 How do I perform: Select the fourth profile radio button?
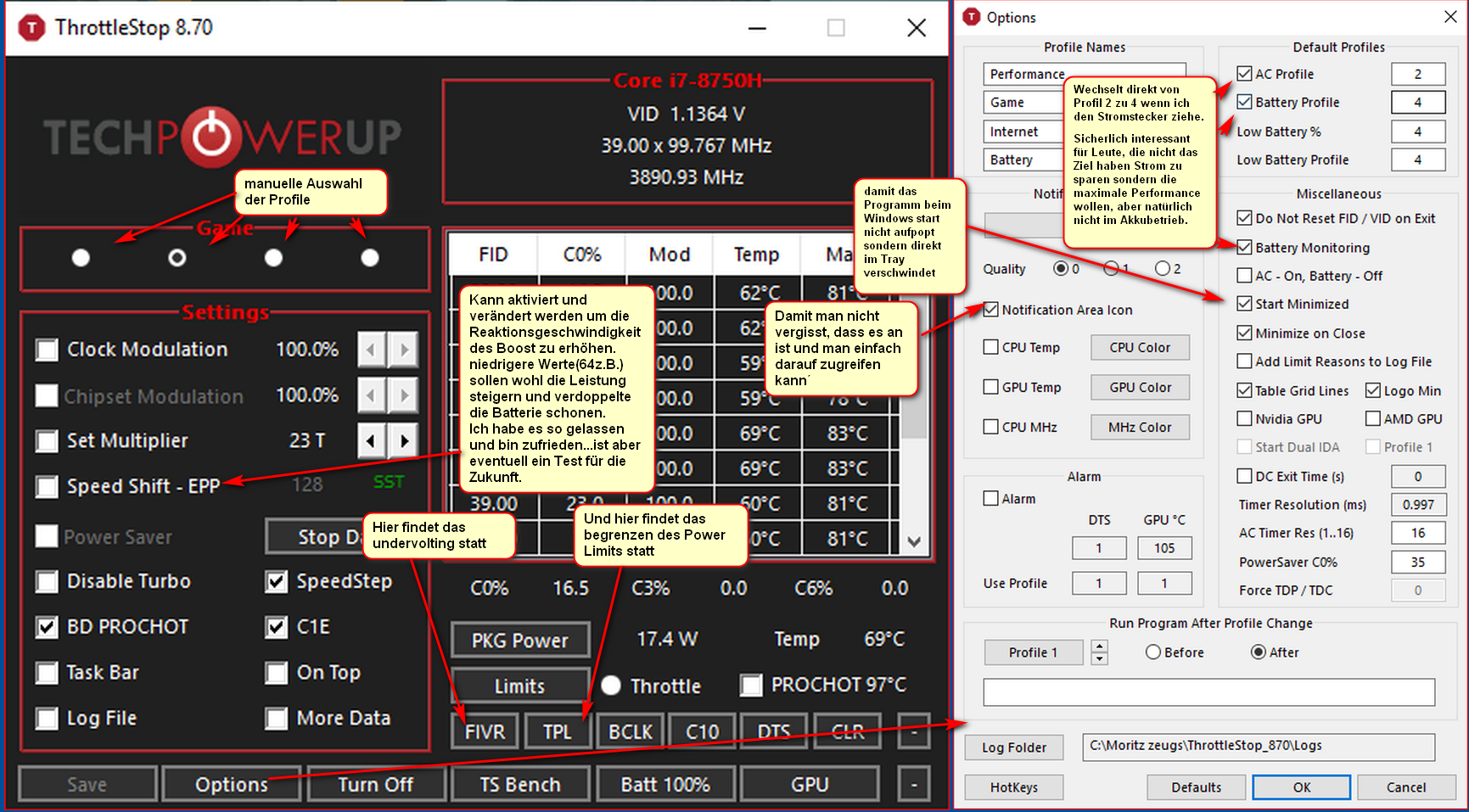coord(370,257)
